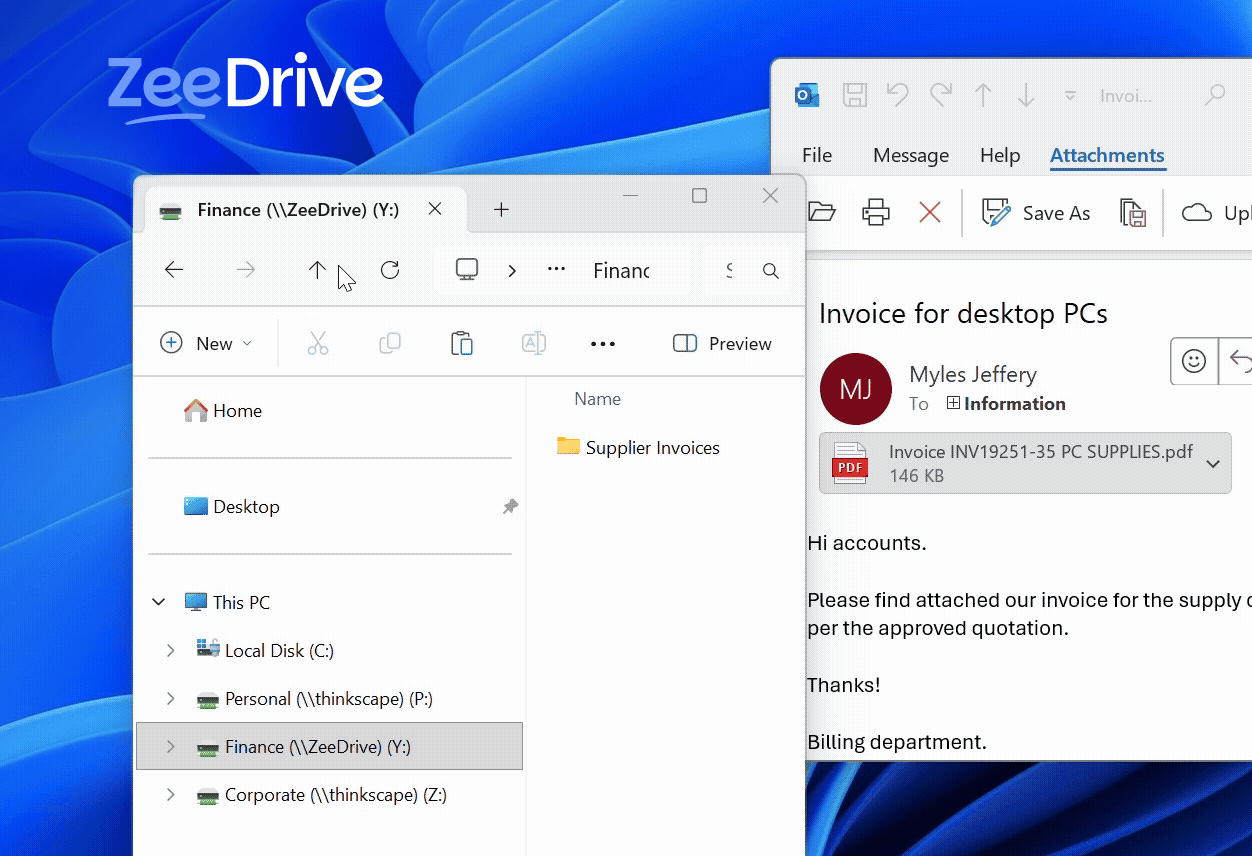Navigate up one folder level

317,270
